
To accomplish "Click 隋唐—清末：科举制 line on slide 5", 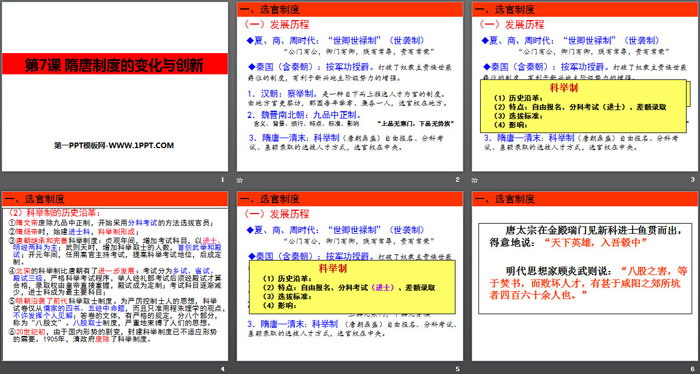I will pyautogui.click(x=294, y=324).
